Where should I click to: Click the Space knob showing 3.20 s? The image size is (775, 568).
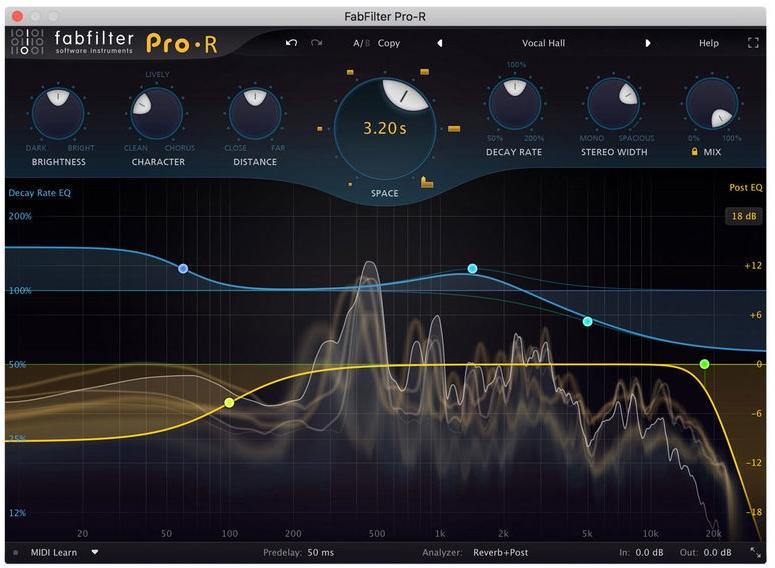385,129
